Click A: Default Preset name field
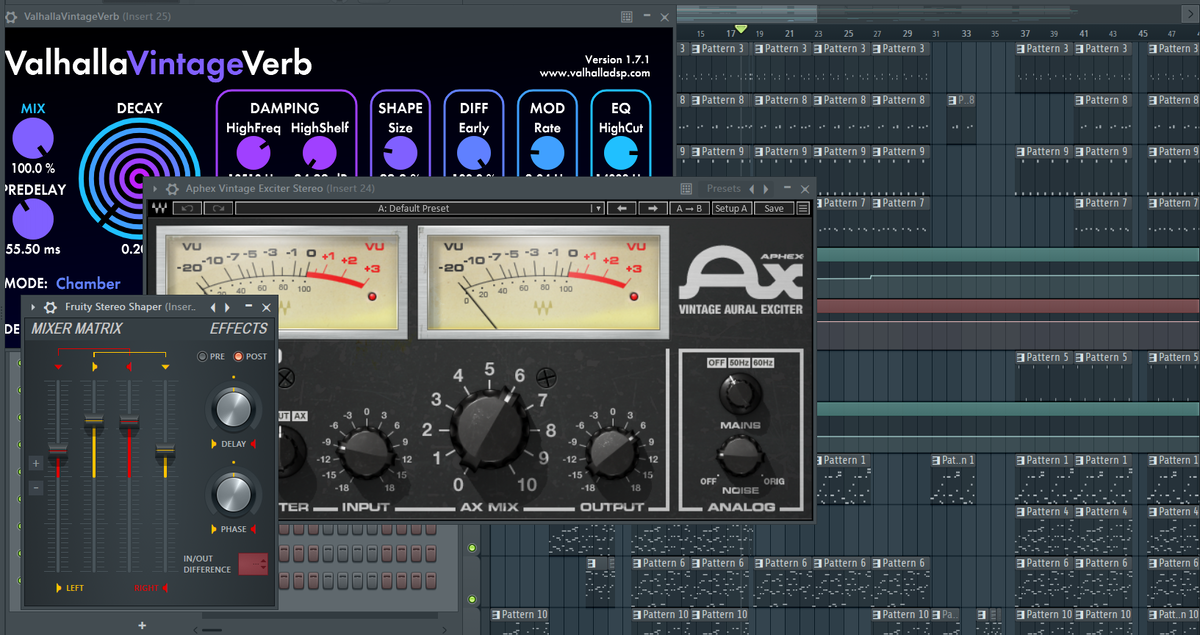 tap(413, 208)
